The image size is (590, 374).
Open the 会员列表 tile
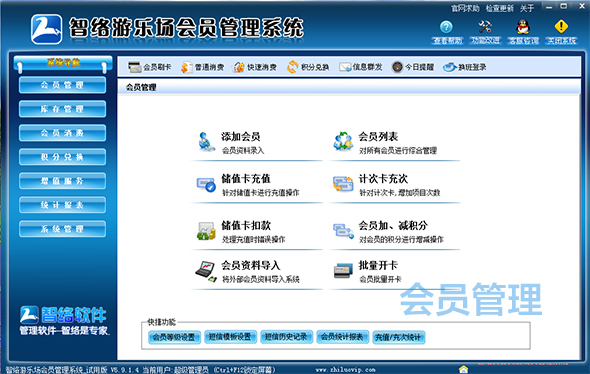[x=394, y=143]
